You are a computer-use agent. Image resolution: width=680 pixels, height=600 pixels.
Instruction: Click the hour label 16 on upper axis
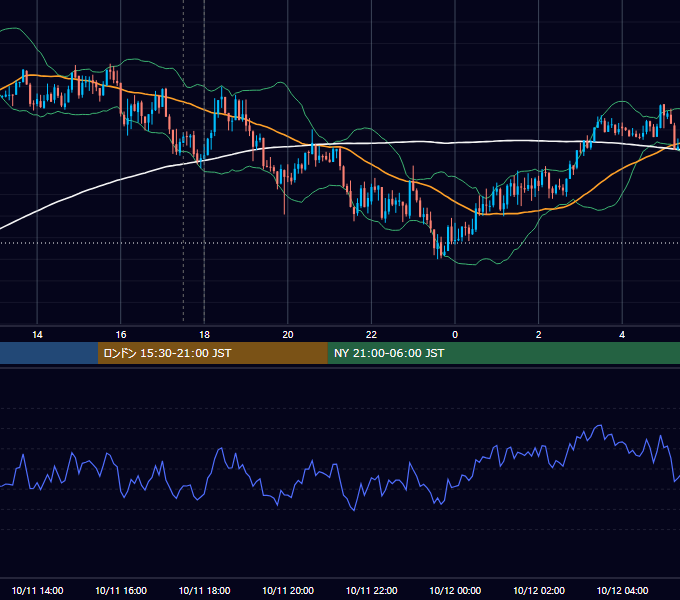coord(121,335)
